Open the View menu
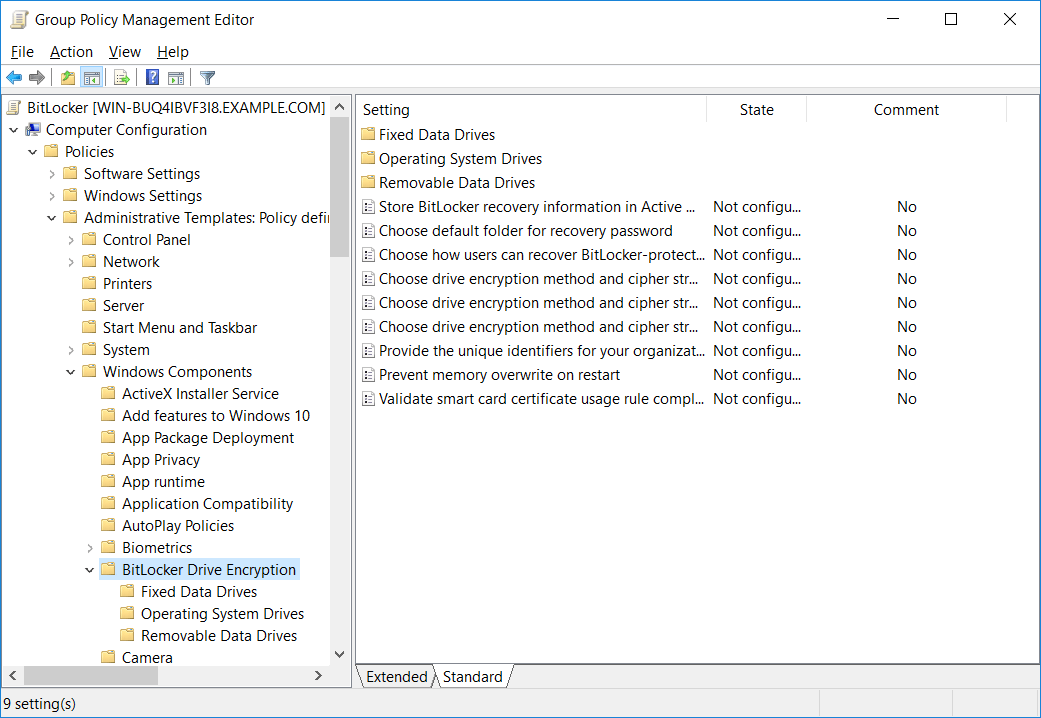The height and width of the screenshot is (718, 1041). (x=124, y=51)
